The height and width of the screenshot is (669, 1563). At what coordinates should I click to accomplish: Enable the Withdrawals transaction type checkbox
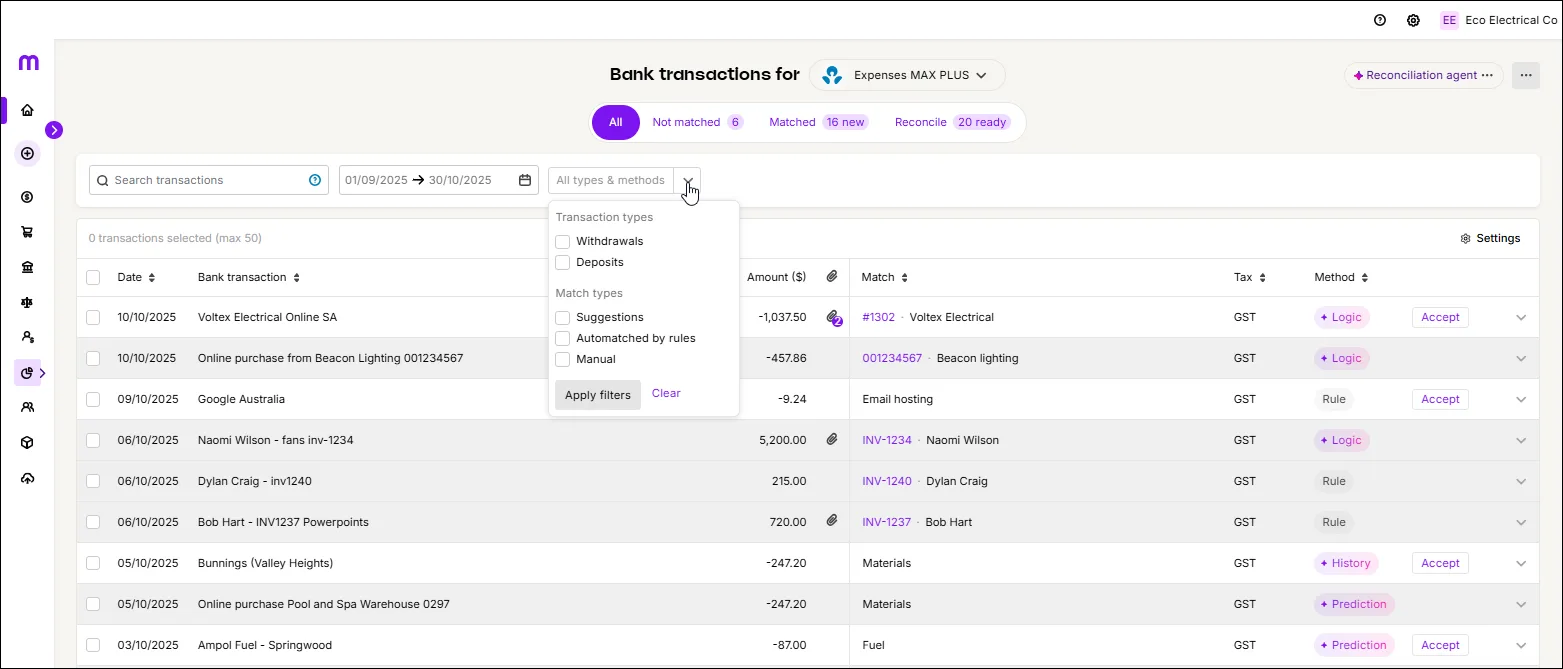coord(562,241)
